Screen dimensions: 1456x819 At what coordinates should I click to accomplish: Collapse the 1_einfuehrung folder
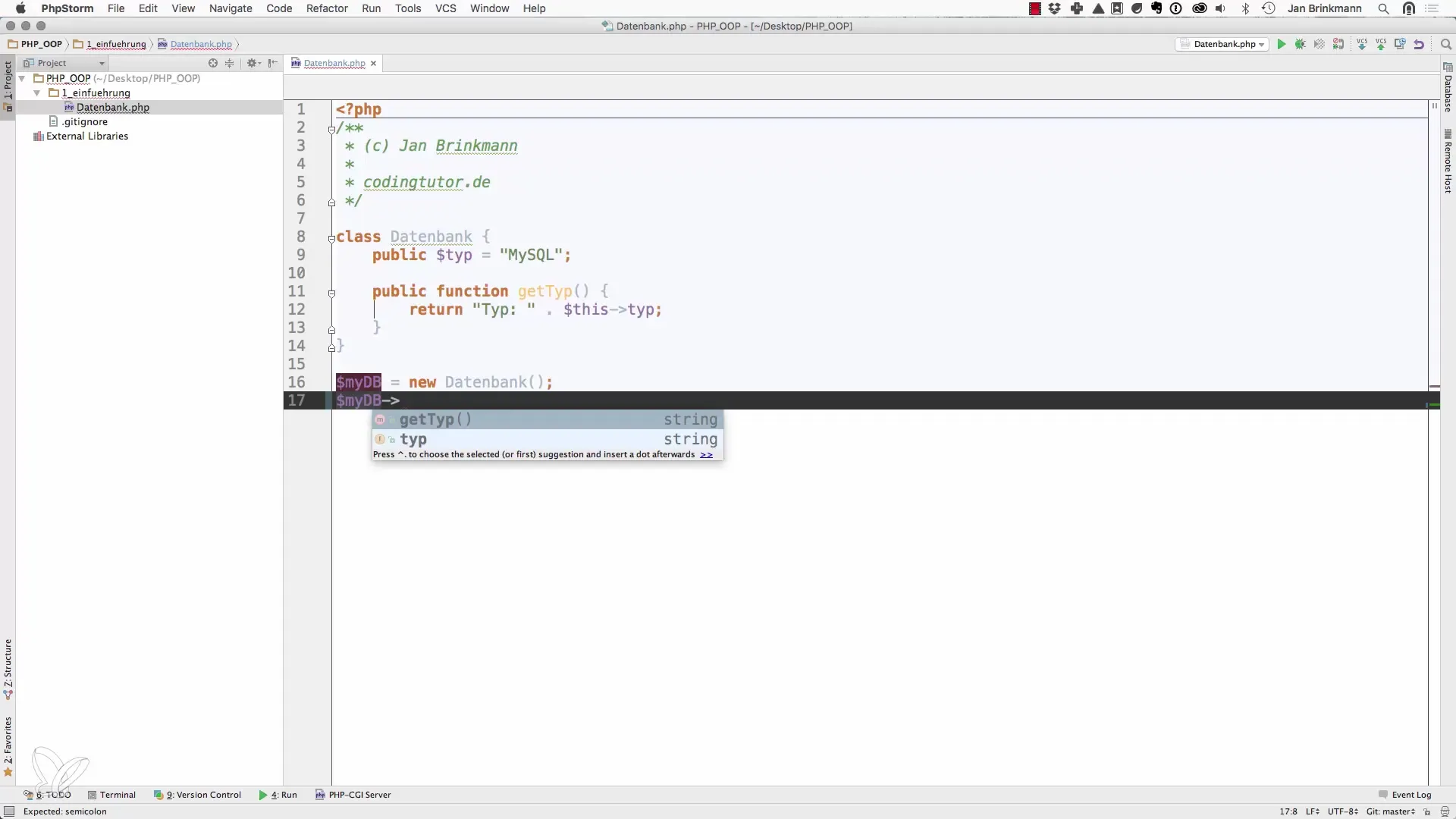click(36, 93)
